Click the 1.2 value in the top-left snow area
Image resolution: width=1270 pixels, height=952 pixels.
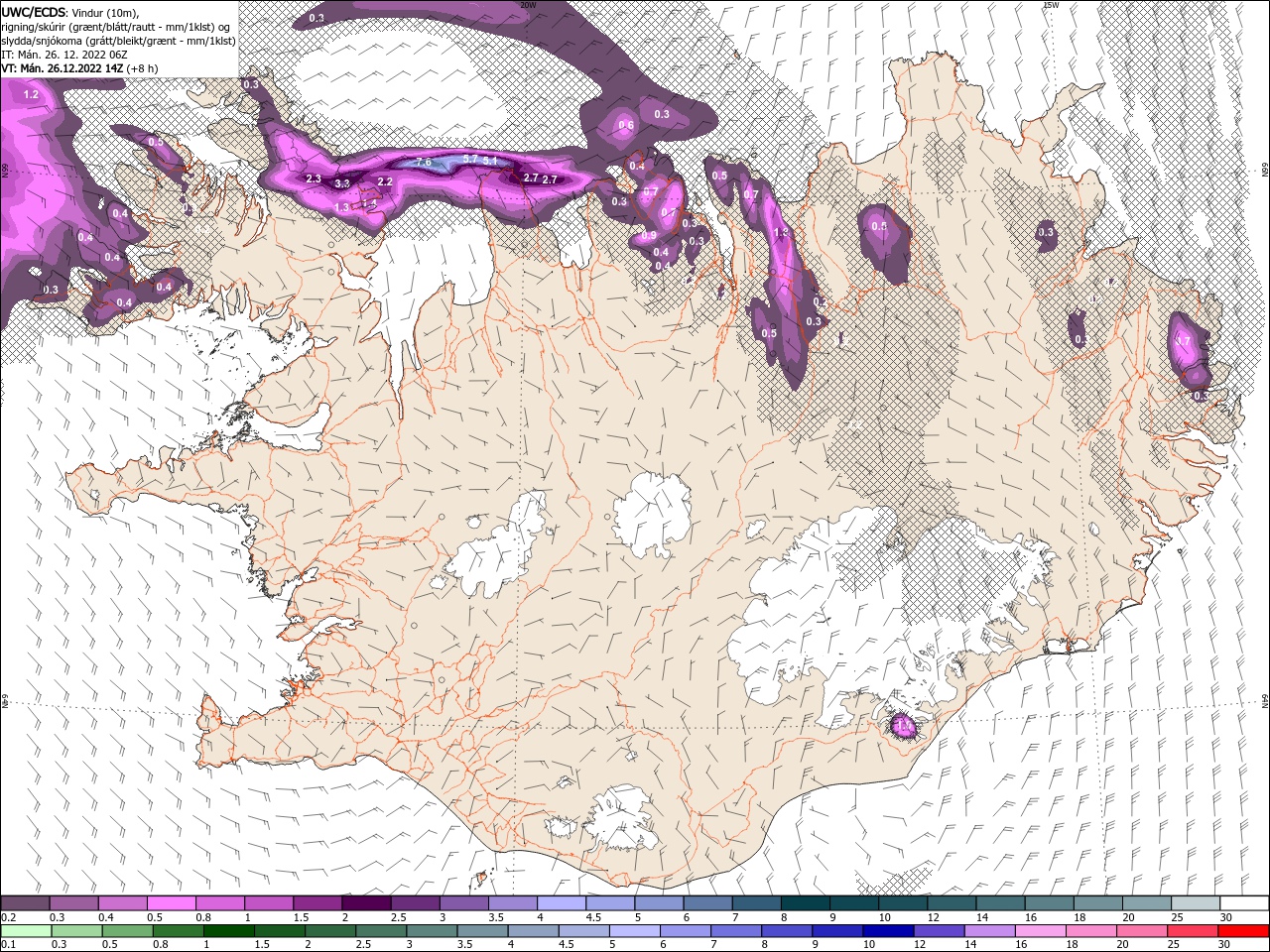pyautogui.click(x=30, y=94)
